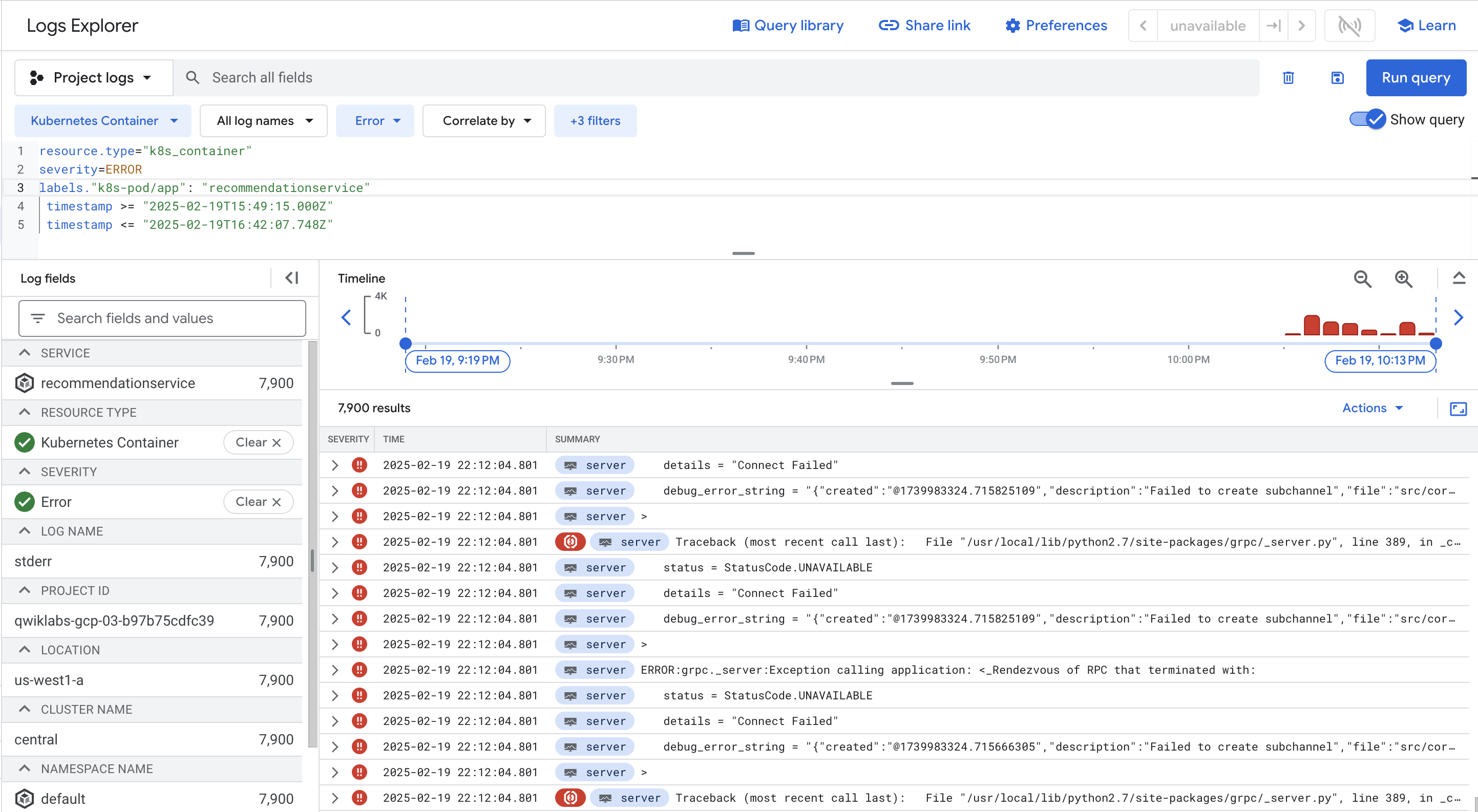Expand the ERROR:grpc._server:Exception log entry
Screen dimensions: 1478x812
click(335, 670)
